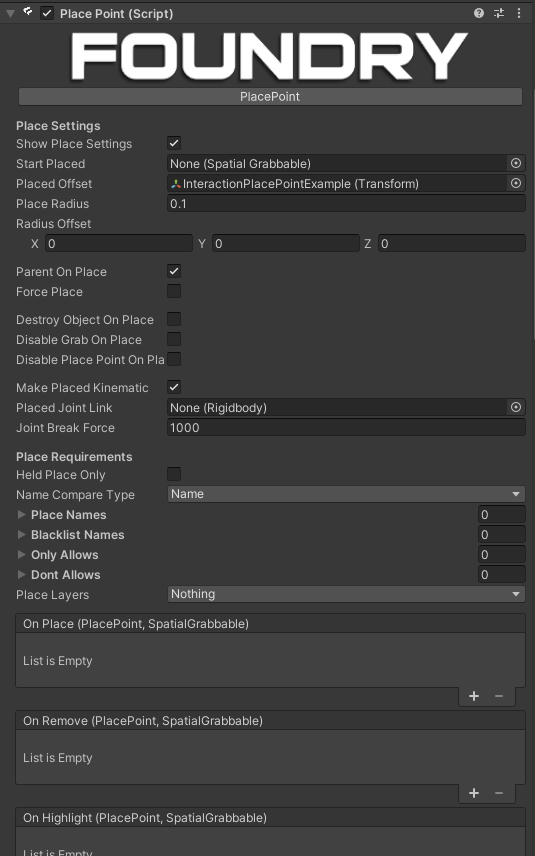Click the Place Settings section heading

[x=58, y=126]
